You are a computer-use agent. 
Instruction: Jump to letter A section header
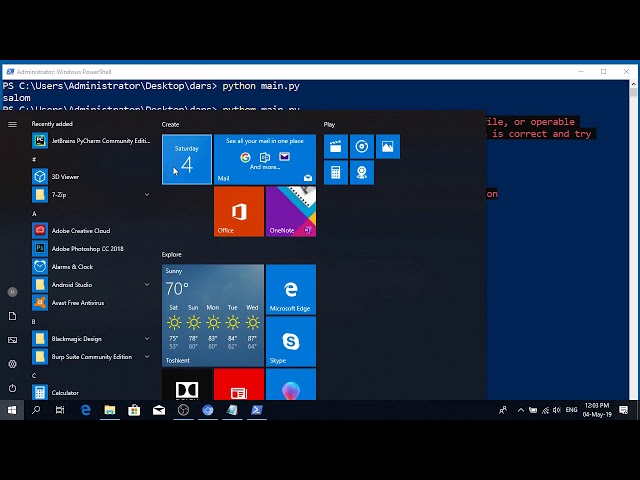coord(34,213)
